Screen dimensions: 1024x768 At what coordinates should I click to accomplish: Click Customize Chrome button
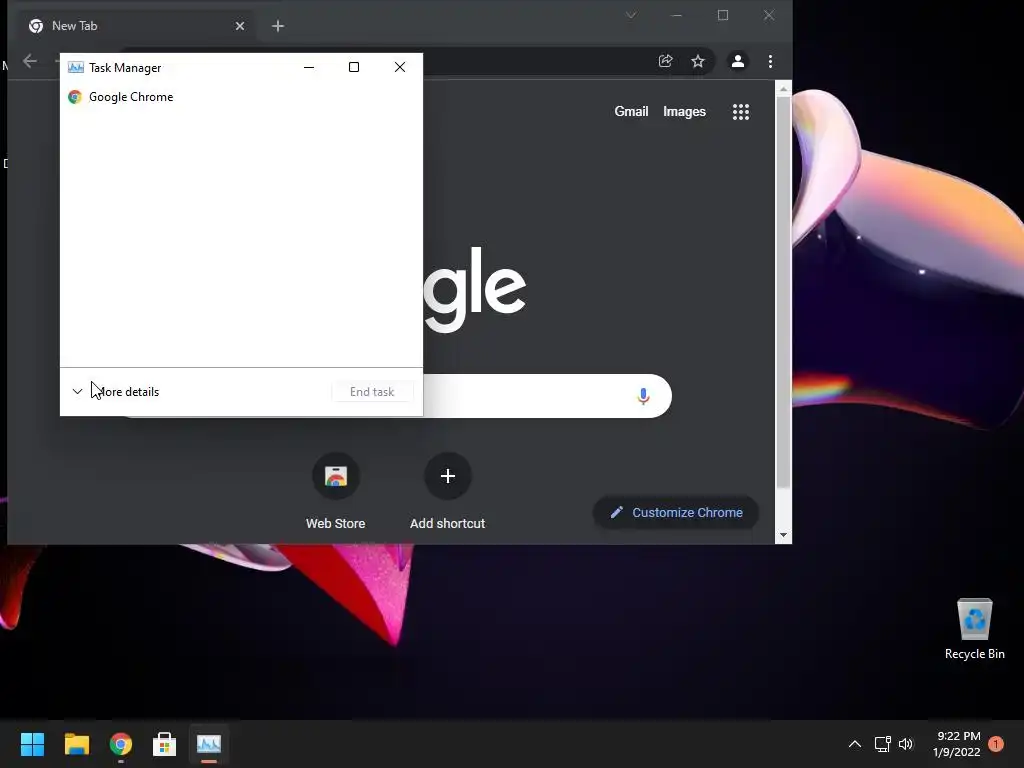point(676,513)
